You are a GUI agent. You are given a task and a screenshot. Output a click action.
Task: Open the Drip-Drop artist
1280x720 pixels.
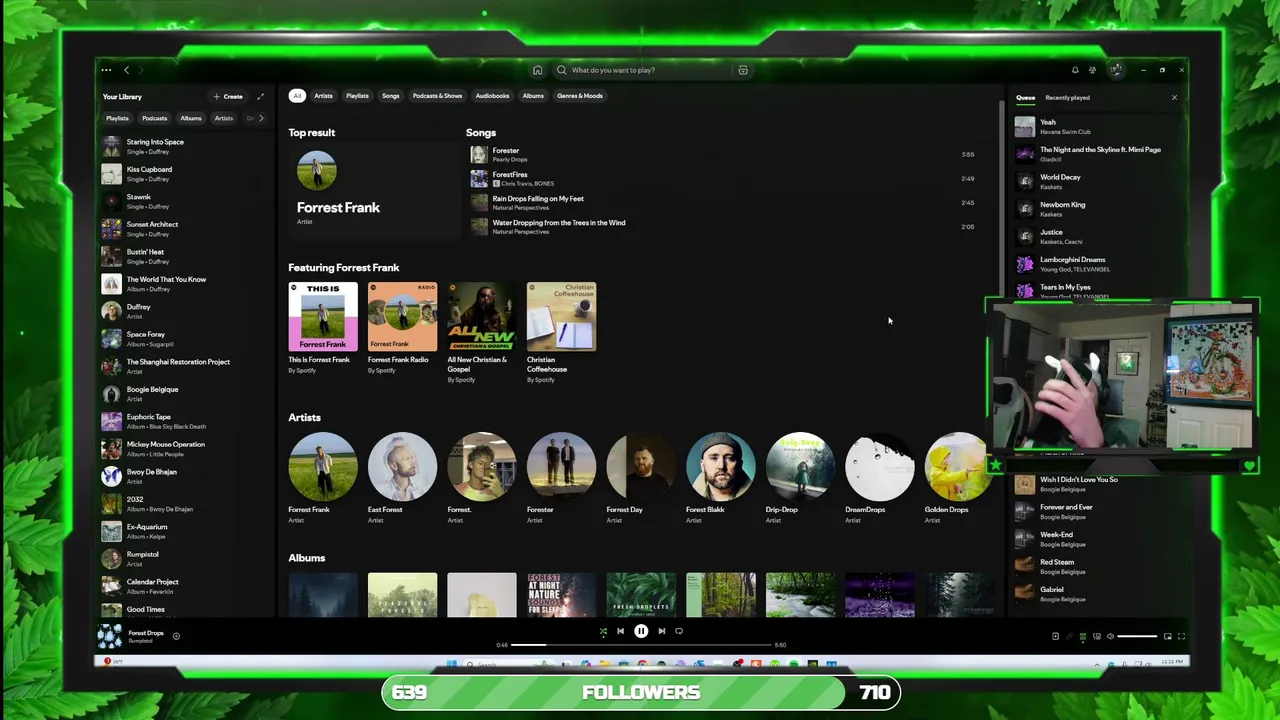800,478
